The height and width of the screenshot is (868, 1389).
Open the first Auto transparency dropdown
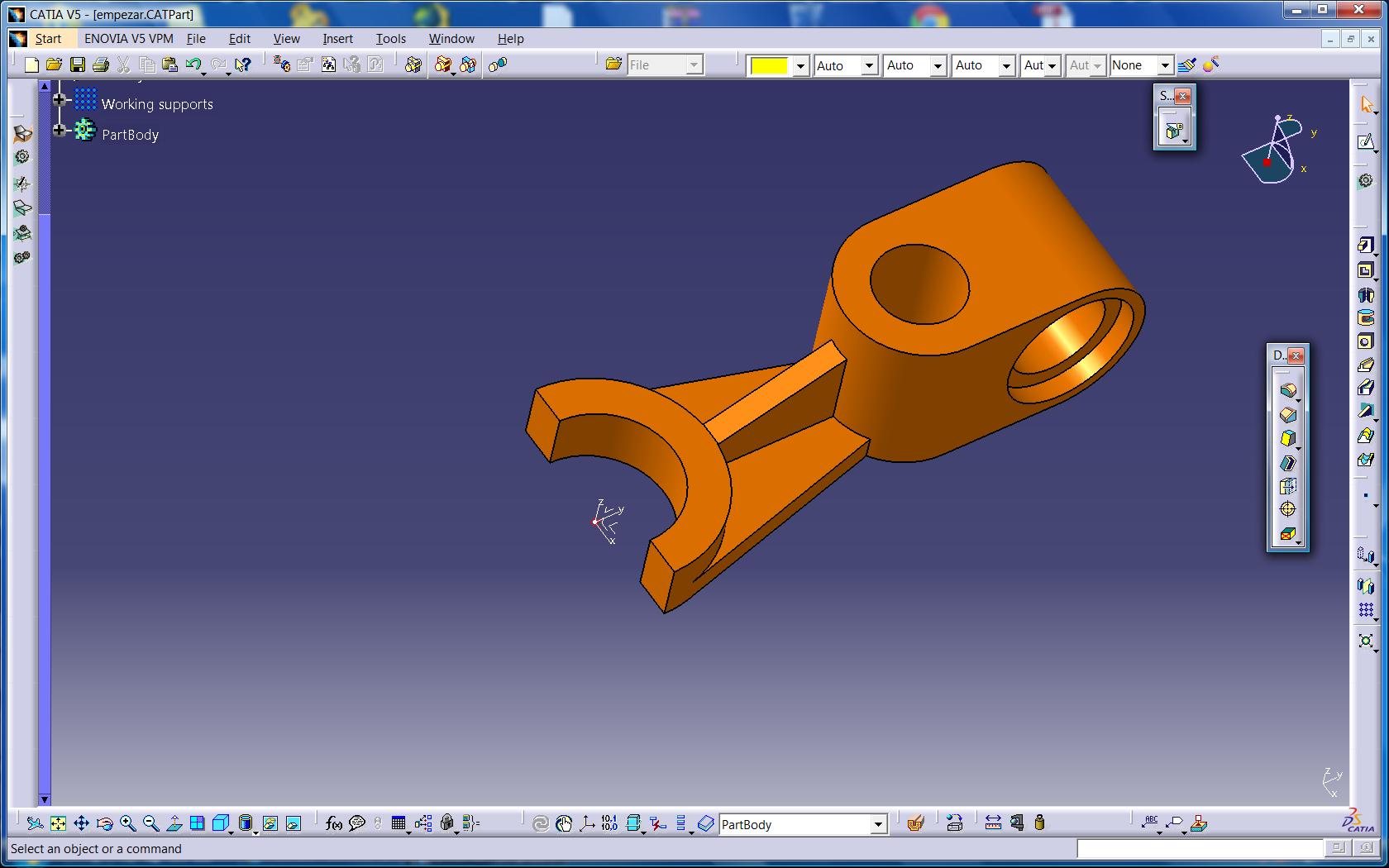[869, 66]
